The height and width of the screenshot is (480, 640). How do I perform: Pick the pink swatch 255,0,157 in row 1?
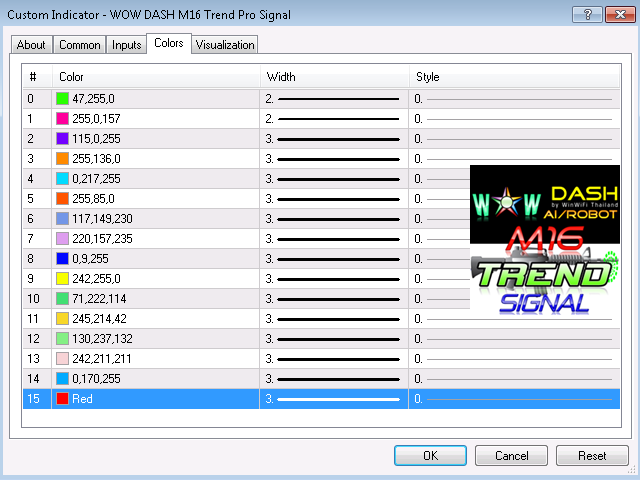tap(62, 119)
